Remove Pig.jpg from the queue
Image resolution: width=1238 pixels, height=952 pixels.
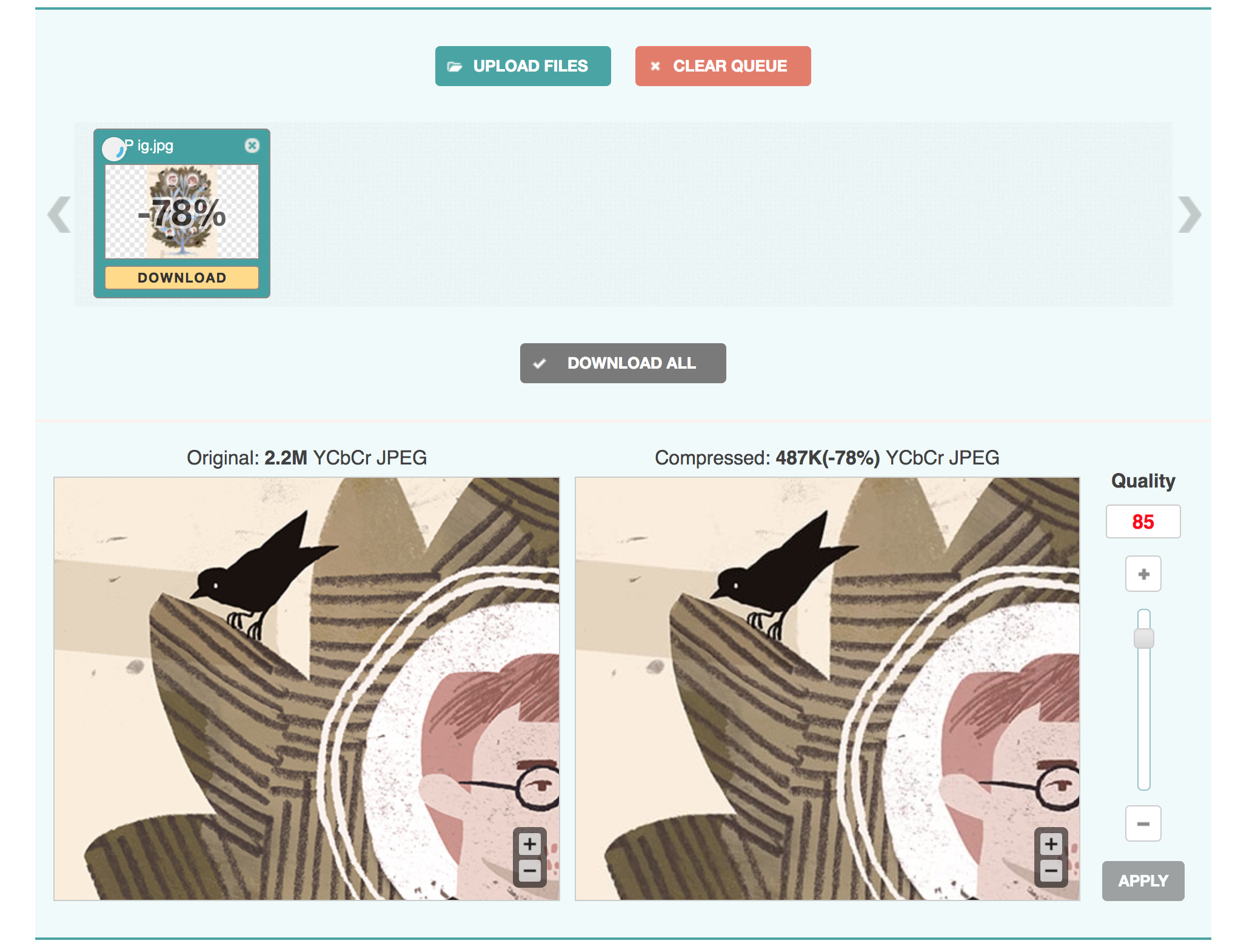252,146
